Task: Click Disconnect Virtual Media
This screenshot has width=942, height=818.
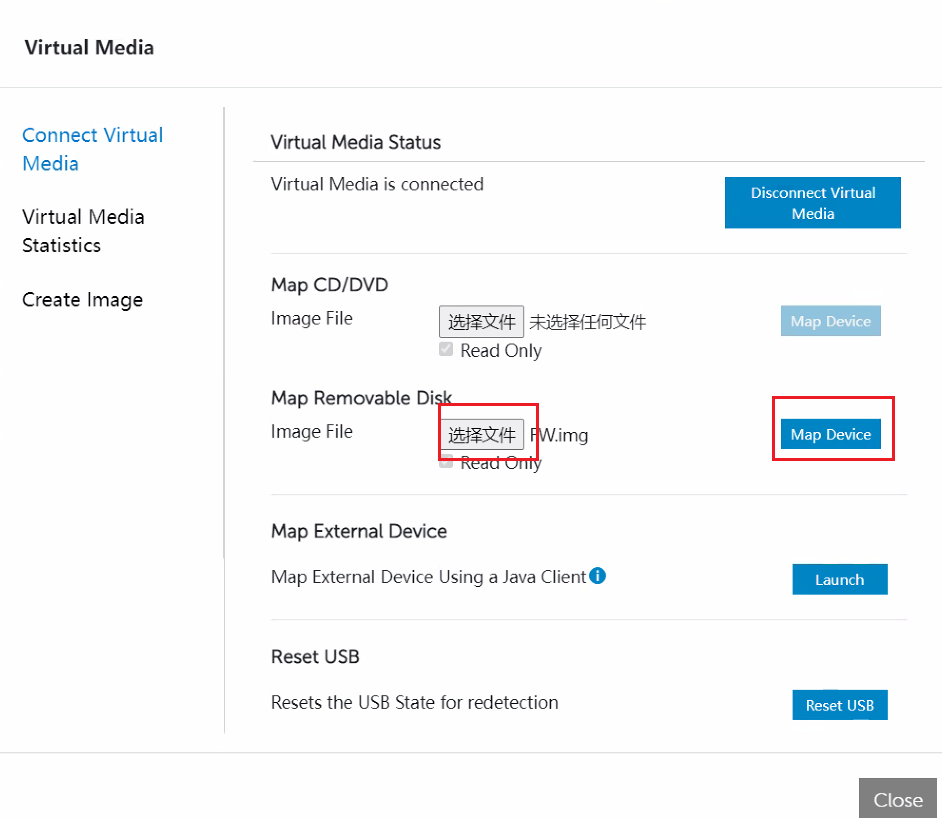Action: pos(812,202)
